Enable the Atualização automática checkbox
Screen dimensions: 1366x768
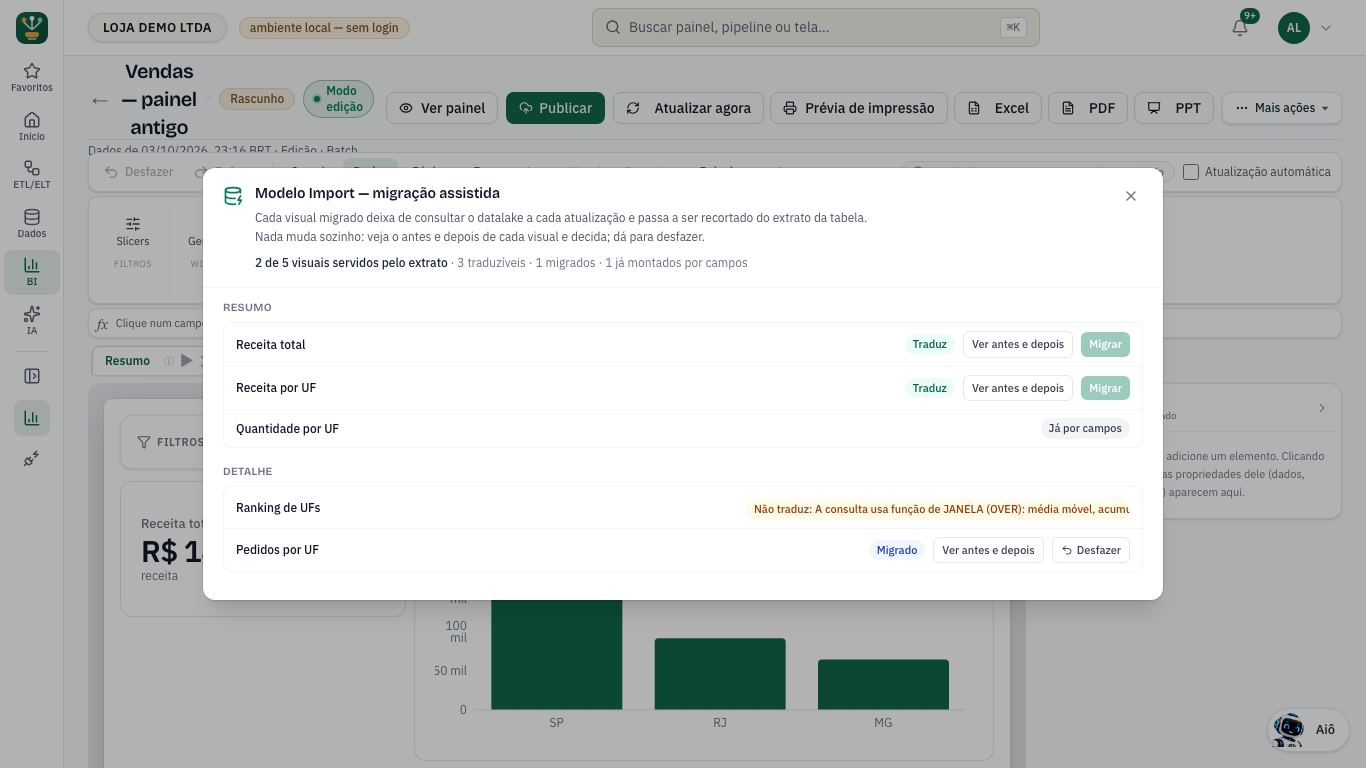point(1191,172)
